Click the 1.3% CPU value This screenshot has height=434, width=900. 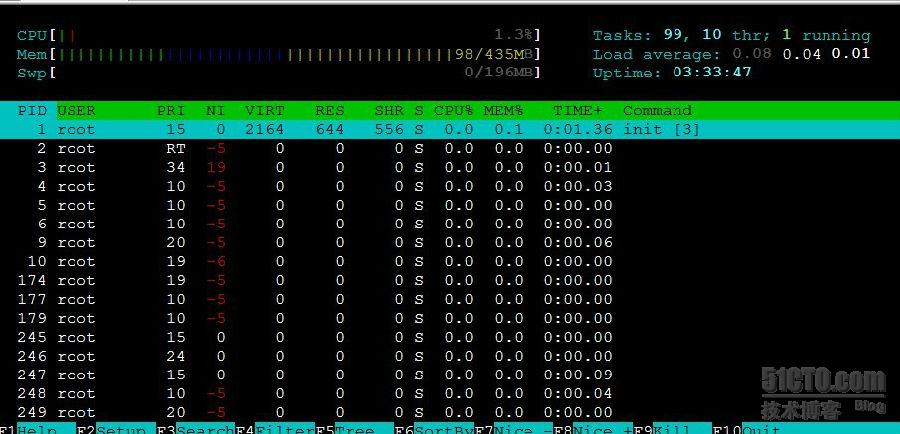coord(514,36)
